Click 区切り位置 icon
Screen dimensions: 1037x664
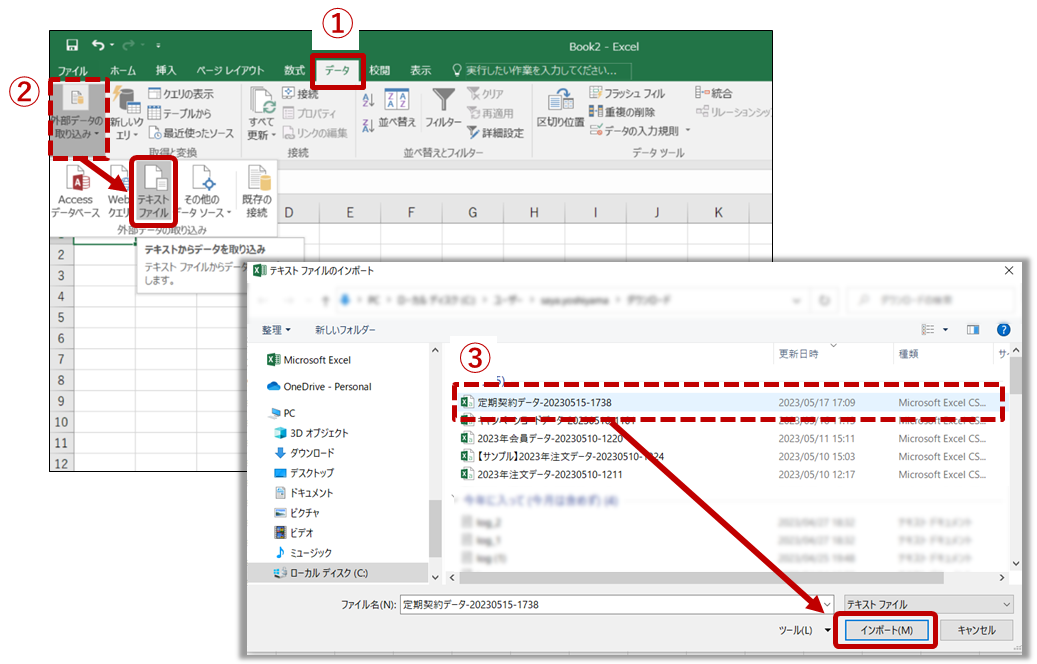tap(561, 108)
